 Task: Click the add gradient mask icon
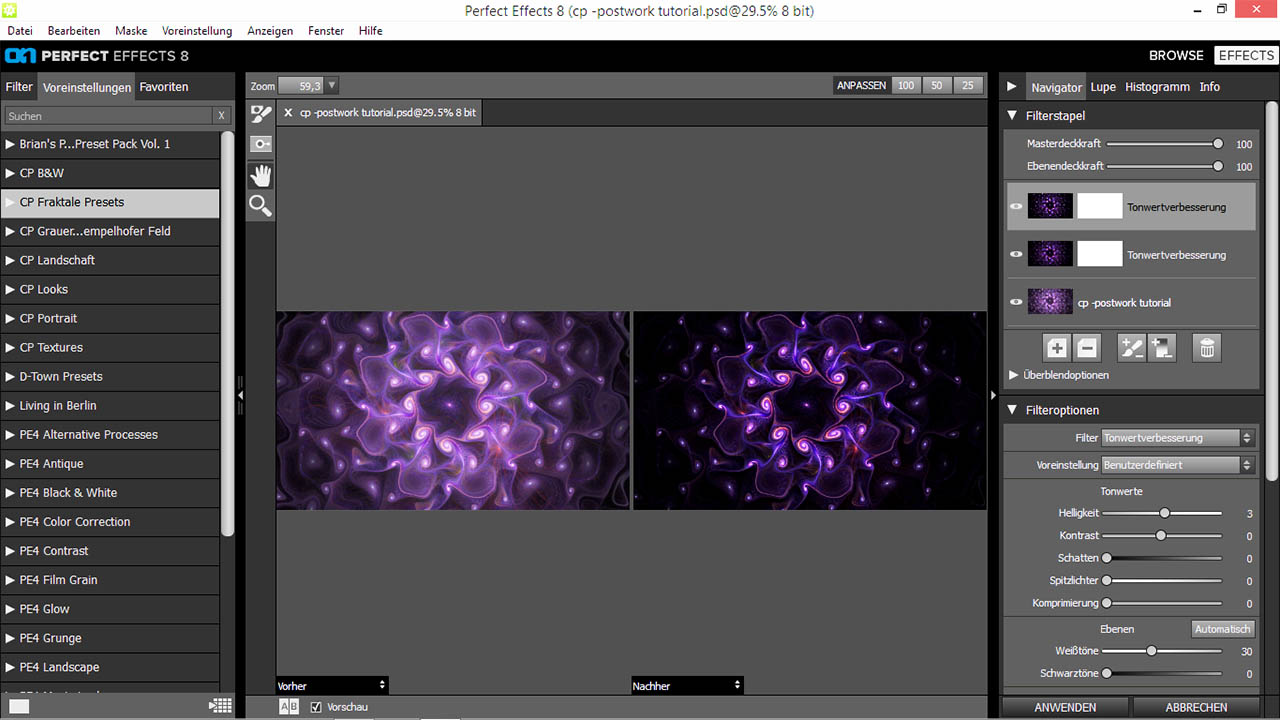(1162, 348)
